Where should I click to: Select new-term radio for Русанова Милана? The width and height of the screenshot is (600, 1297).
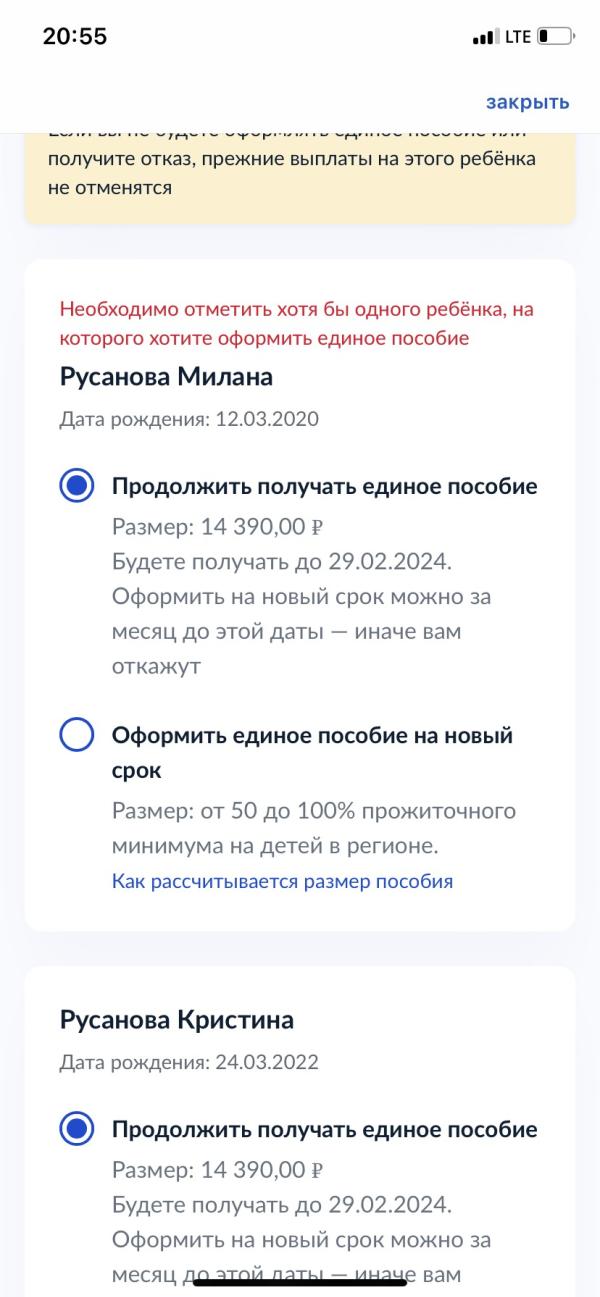pos(77,736)
